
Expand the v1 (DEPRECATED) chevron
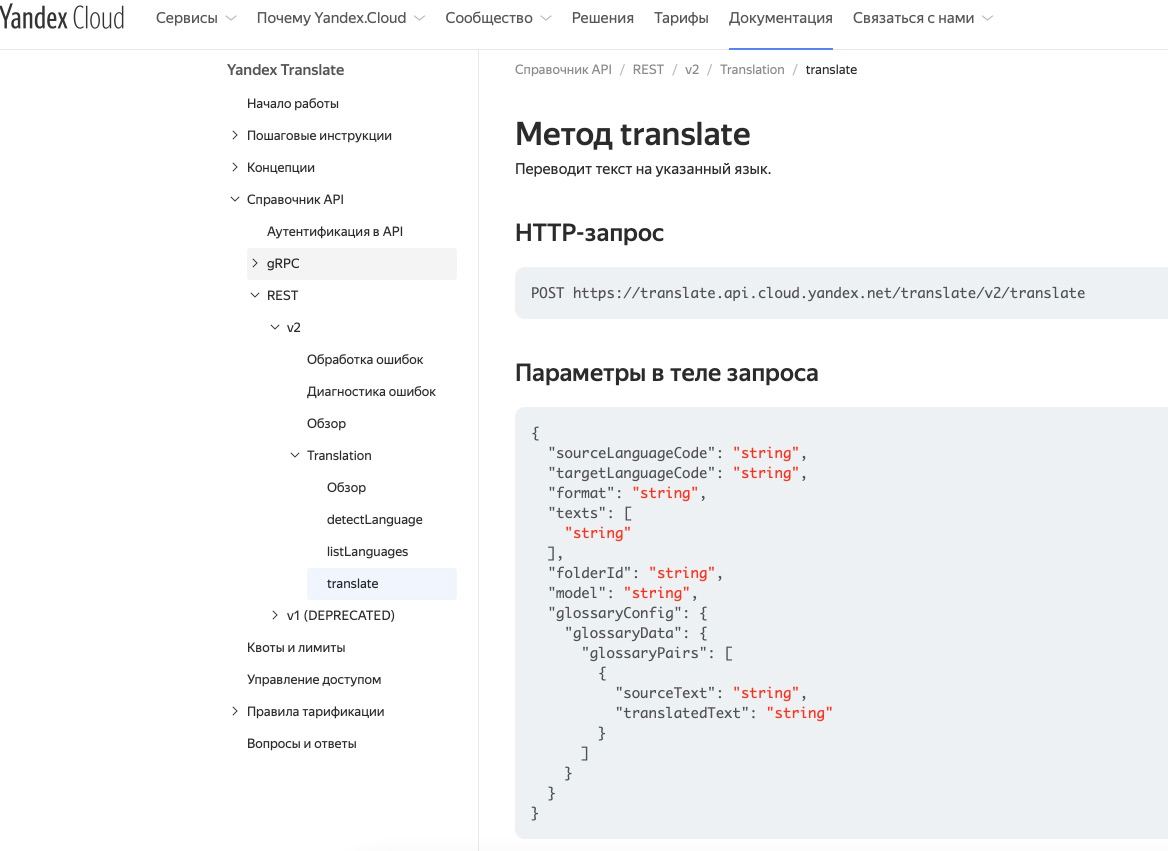click(x=275, y=616)
